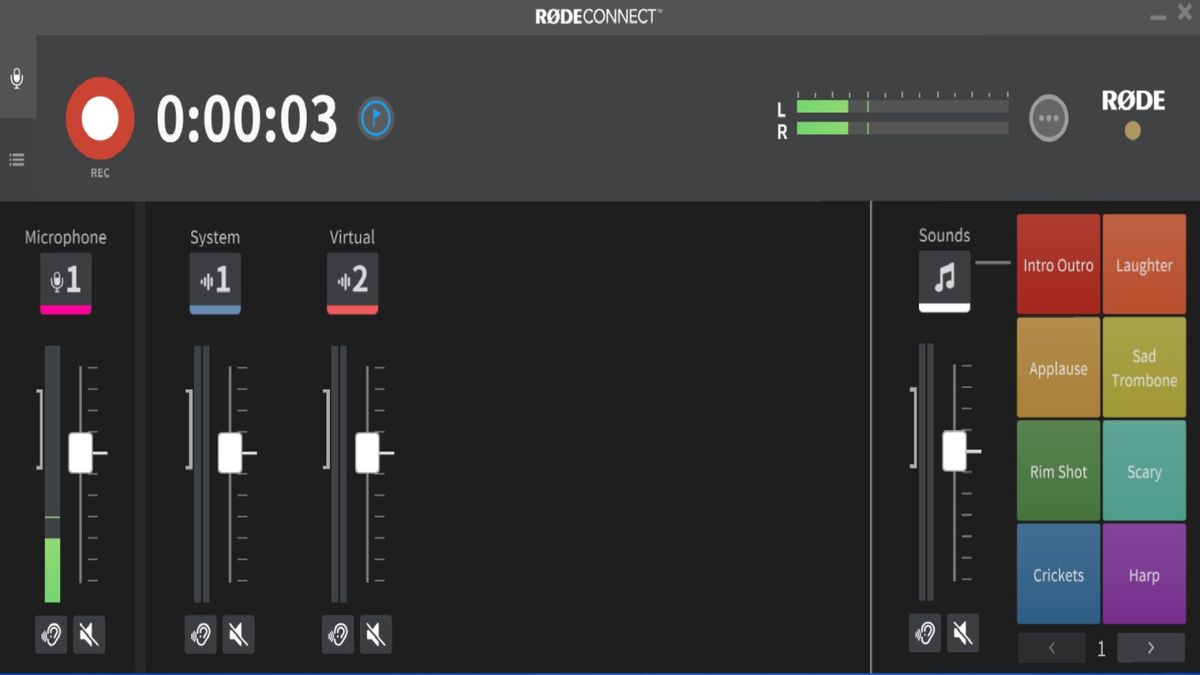1200x675 pixels.
Task: Go to the next soundboard page
Action: (1150, 648)
